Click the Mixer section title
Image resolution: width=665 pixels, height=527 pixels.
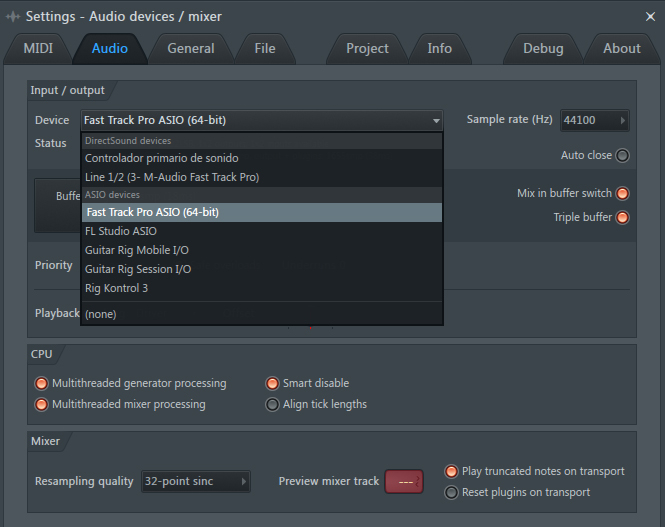(45, 441)
